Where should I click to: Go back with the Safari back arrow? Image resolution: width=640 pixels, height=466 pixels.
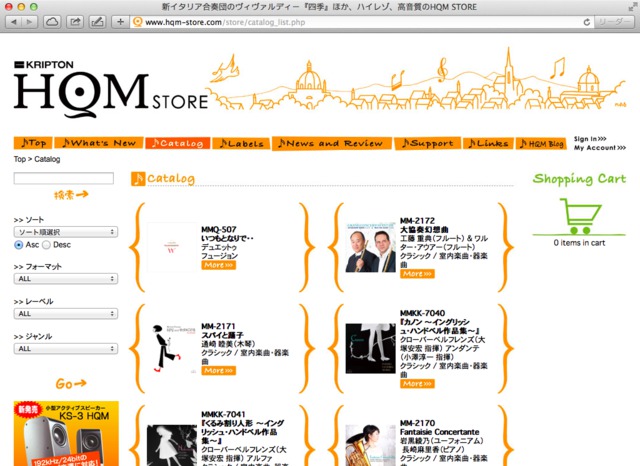(14, 22)
